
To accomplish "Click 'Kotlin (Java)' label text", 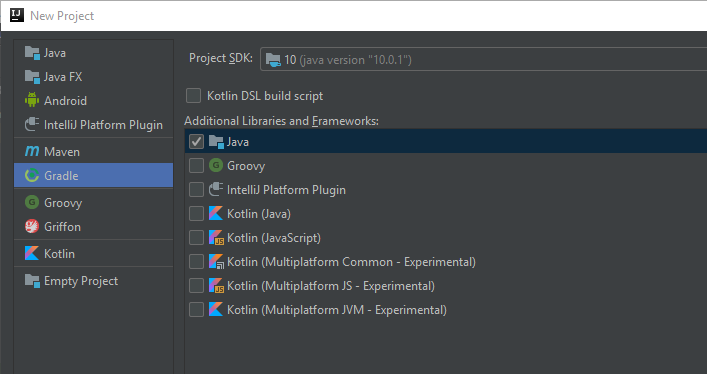I will point(259,214).
